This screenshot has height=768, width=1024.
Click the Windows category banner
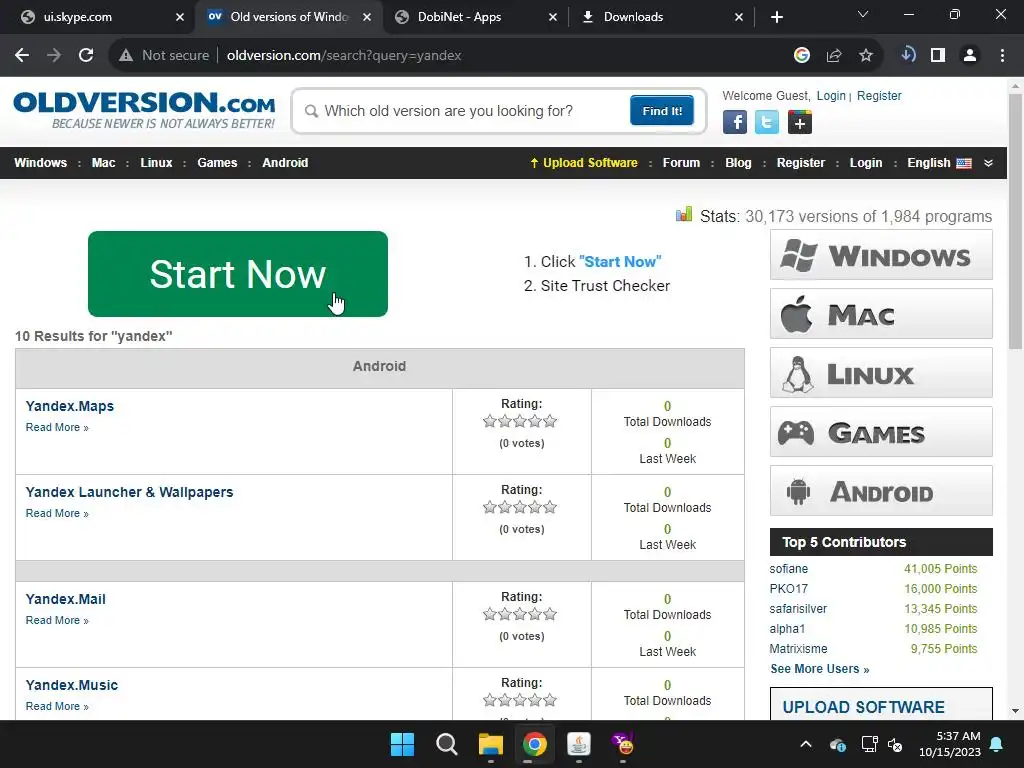tap(881, 255)
